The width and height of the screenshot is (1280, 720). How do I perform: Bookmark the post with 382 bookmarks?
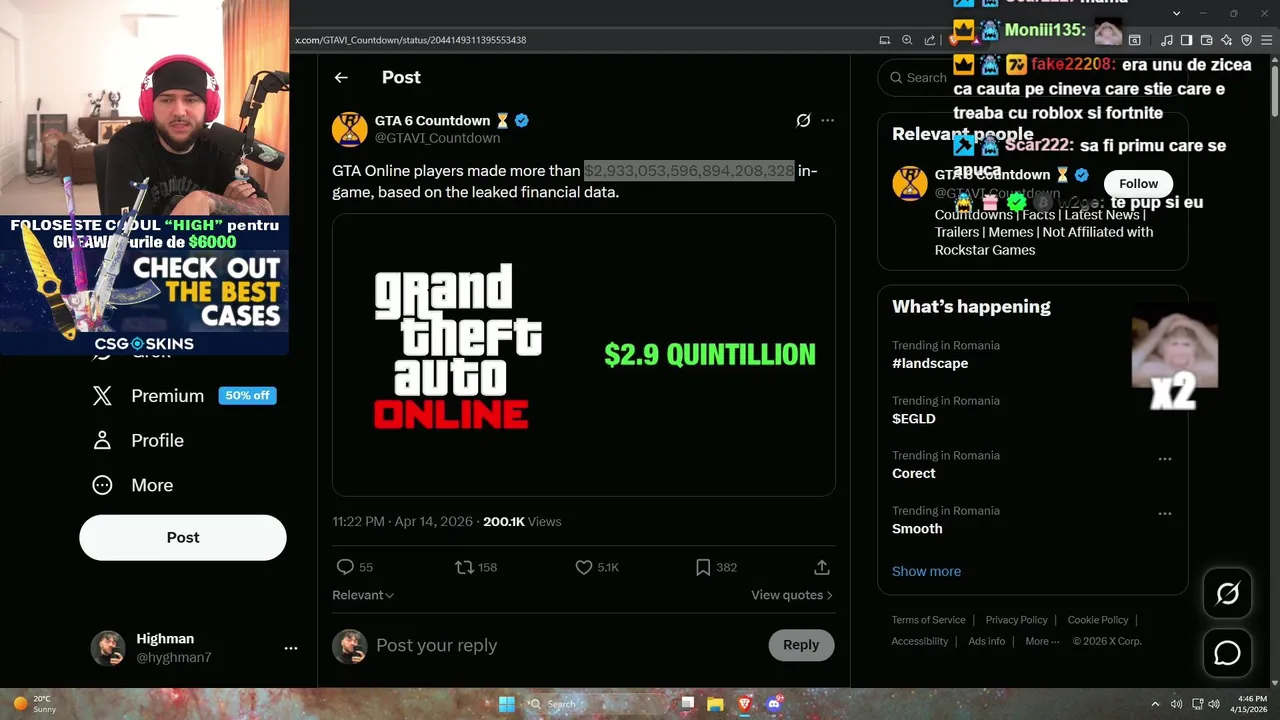pos(703,567)
